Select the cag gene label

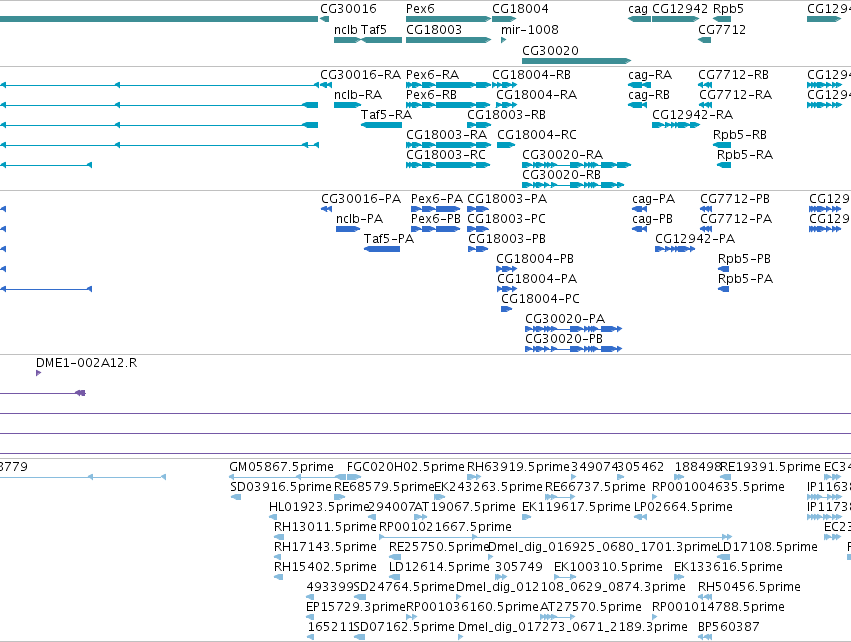(638, 9)
